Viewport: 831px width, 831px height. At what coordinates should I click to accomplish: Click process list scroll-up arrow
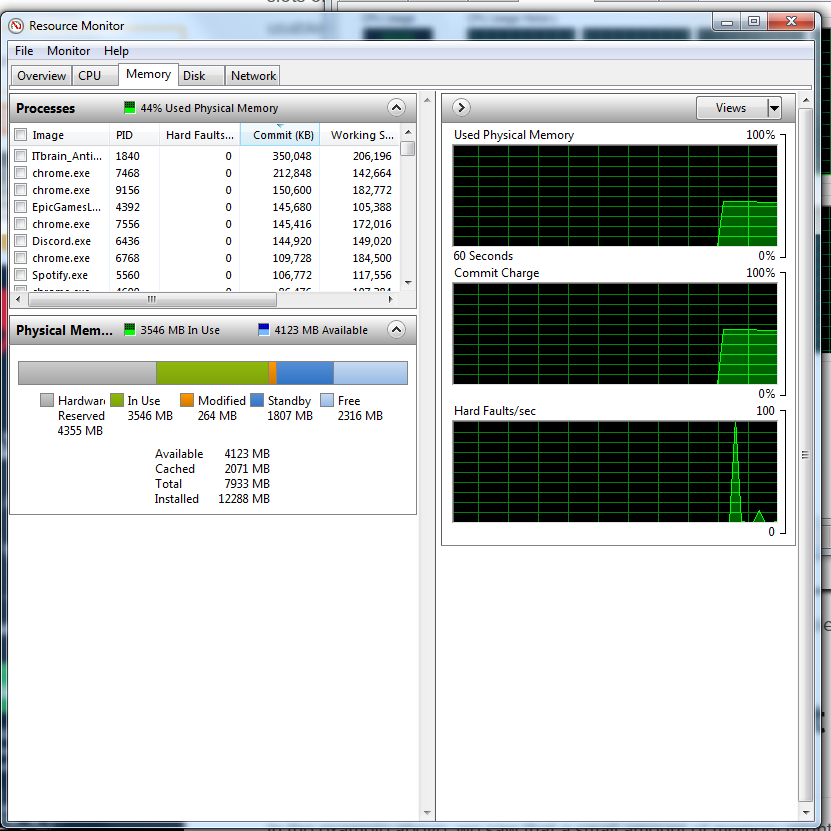pyautogui.click(x=408, y=131)
